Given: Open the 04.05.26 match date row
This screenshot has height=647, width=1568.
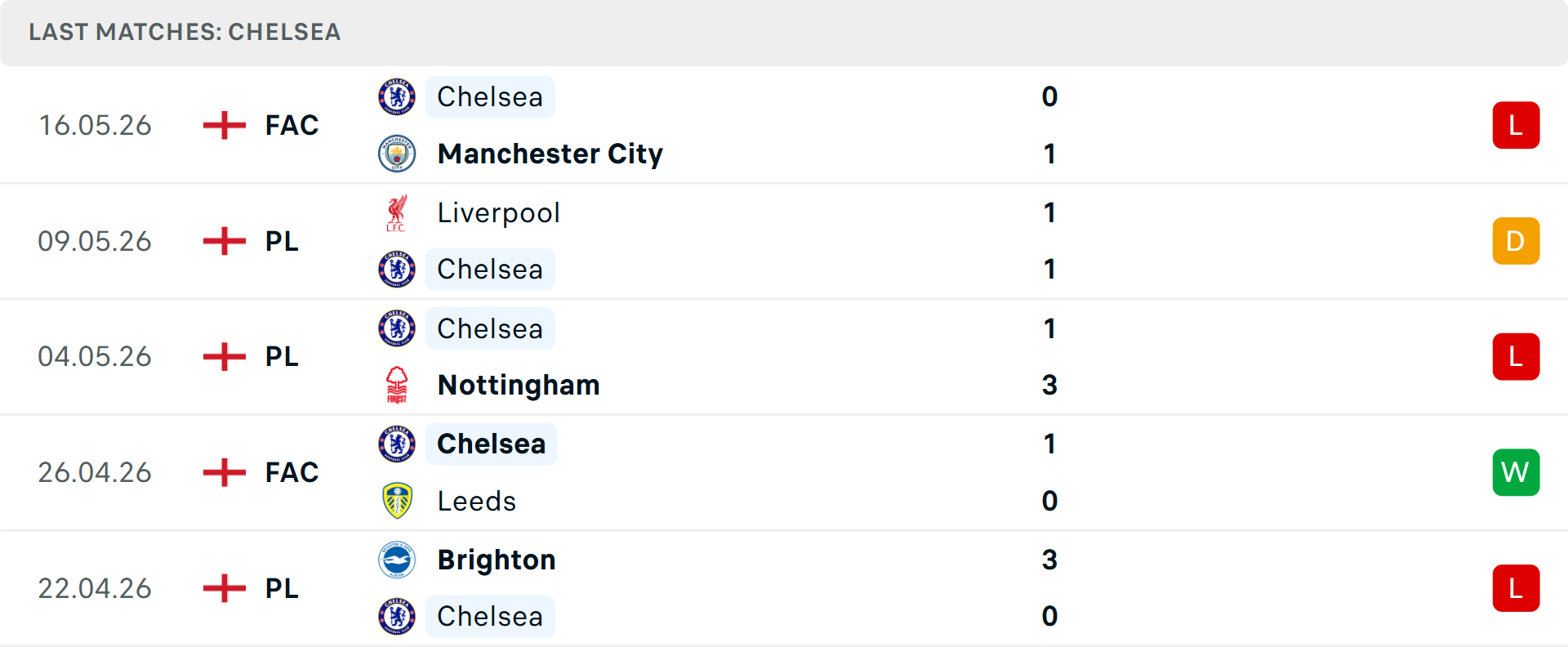Looking at the screenshot, I should pyautogui.click(x=784, y=357).
